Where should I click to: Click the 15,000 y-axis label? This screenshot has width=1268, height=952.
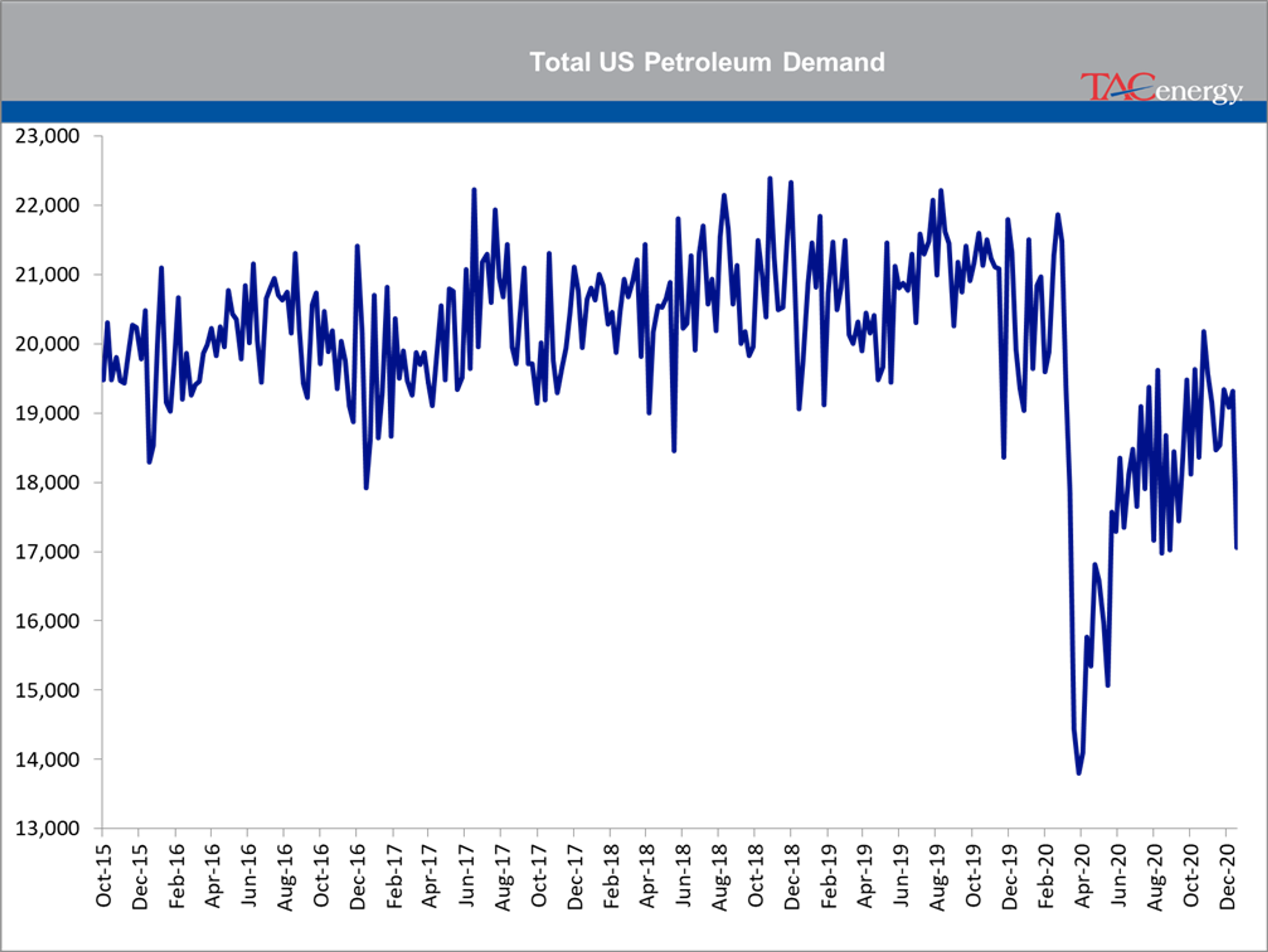47,690
